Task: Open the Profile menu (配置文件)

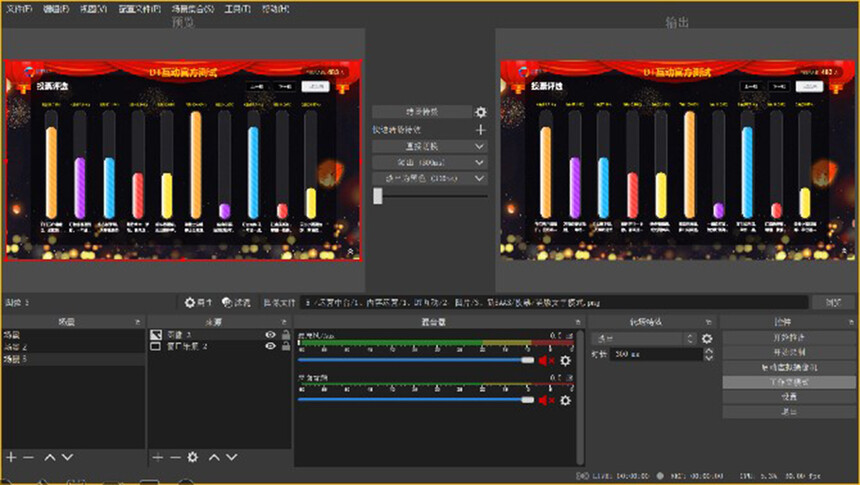Action: click(139, 9)
